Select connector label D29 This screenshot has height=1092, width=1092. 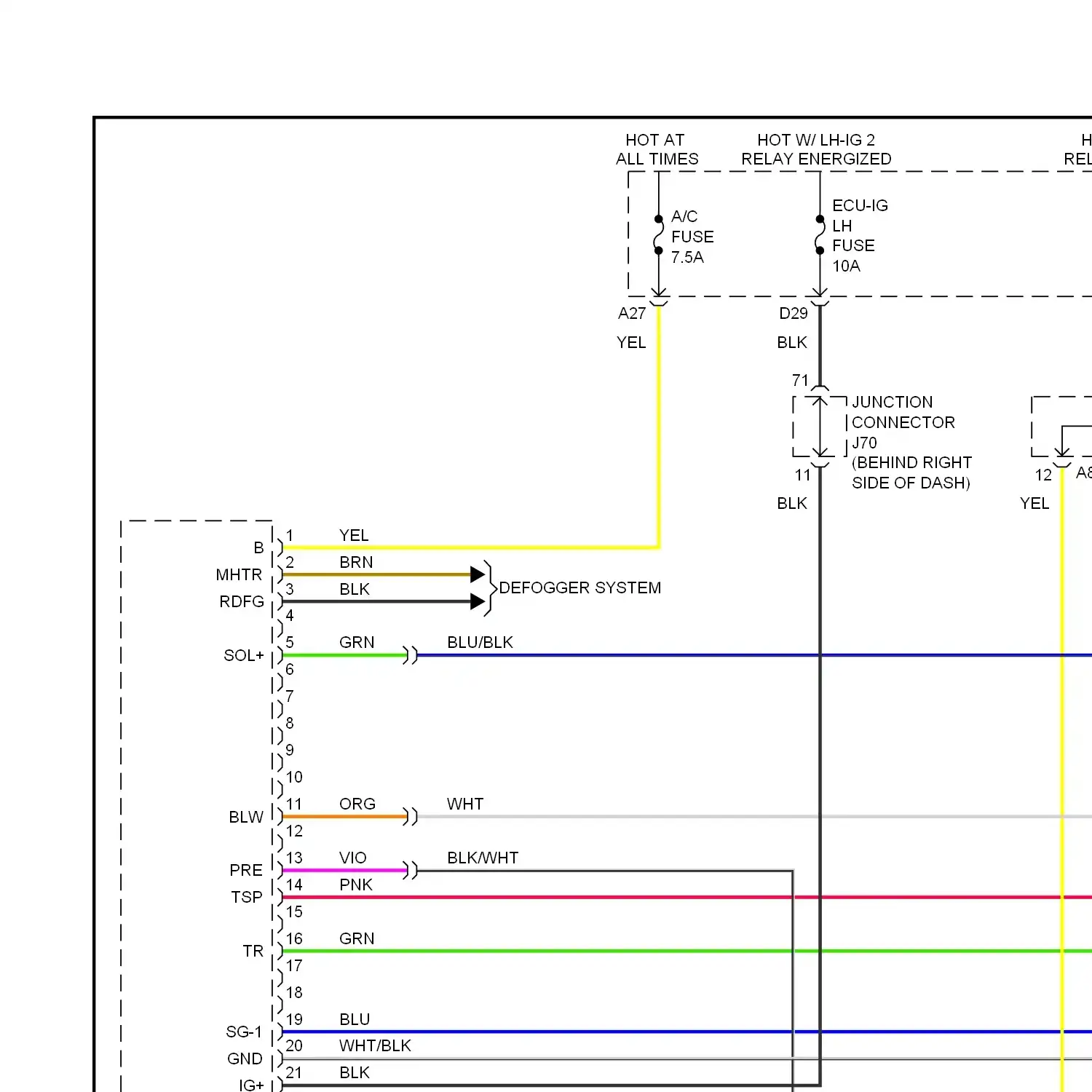click(x=794, y=313)
